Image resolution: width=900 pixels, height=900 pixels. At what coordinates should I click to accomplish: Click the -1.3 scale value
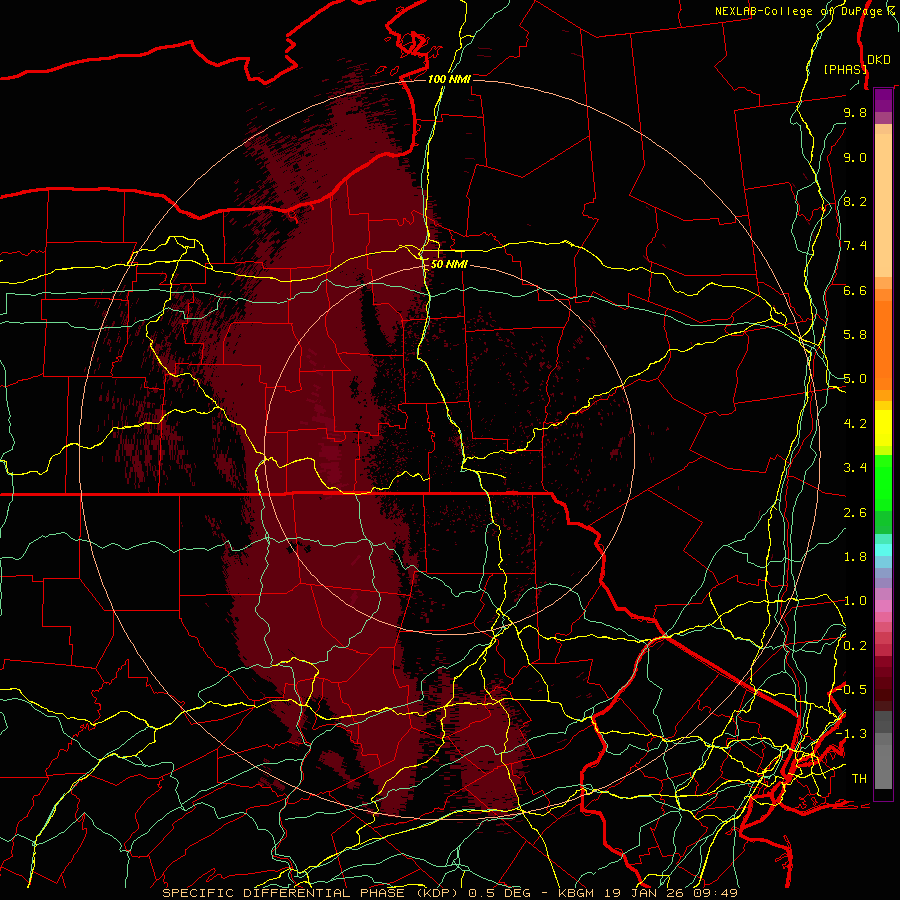851,734
